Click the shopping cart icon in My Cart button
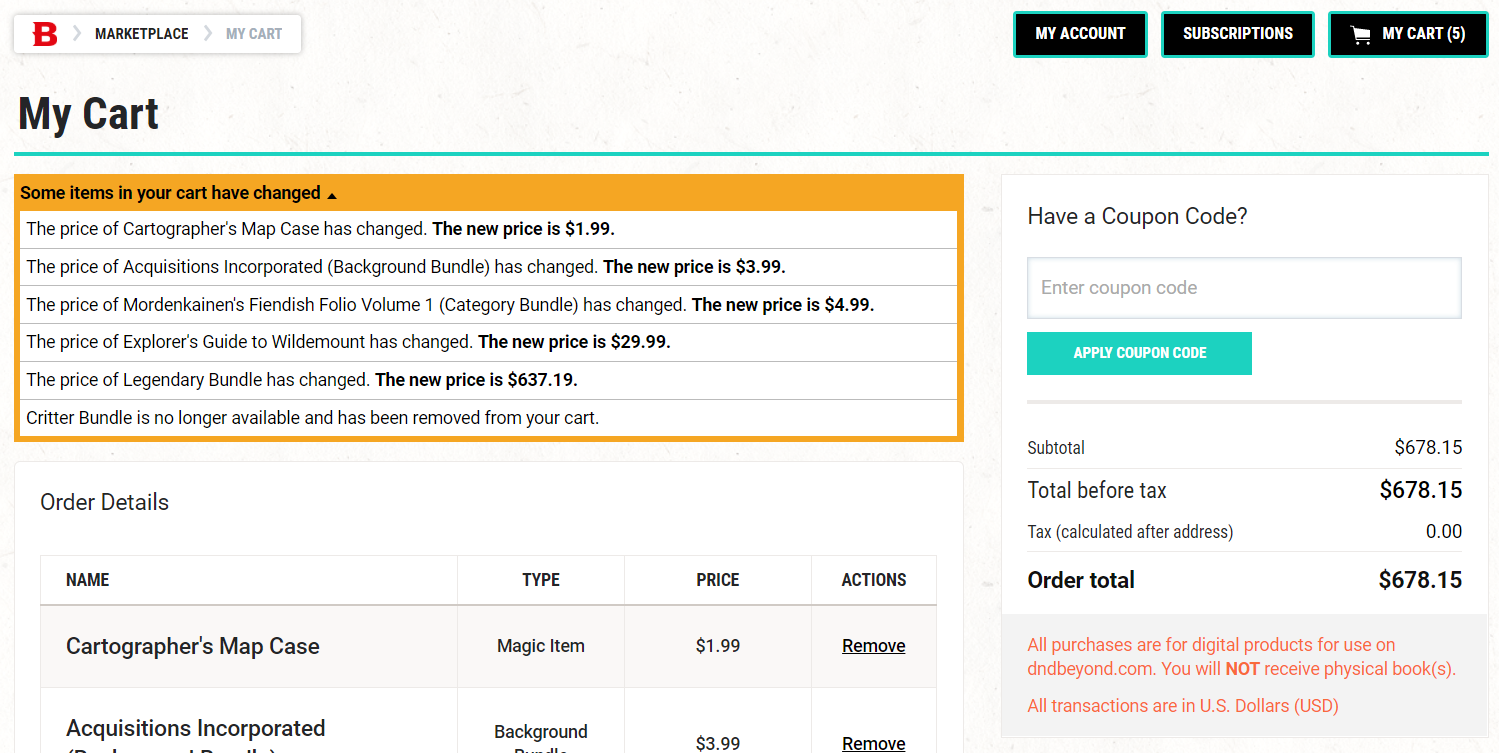Screen dimensions: 1499x753 (1361, 35)
